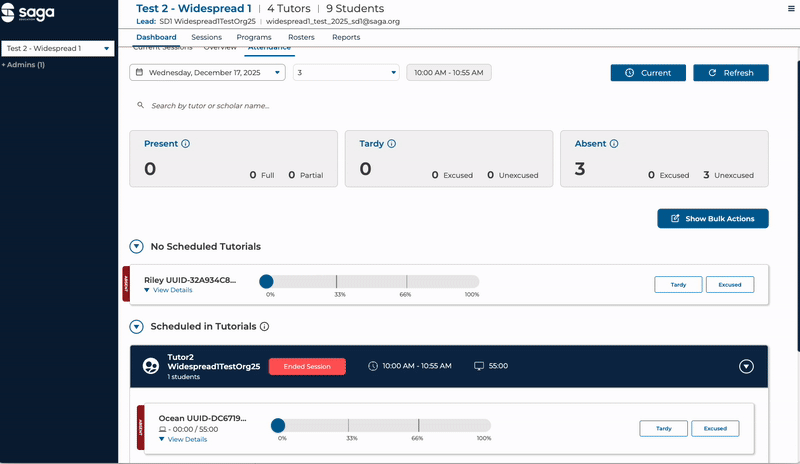
Task: Click the Saga logo
Action: click(28, 13)
